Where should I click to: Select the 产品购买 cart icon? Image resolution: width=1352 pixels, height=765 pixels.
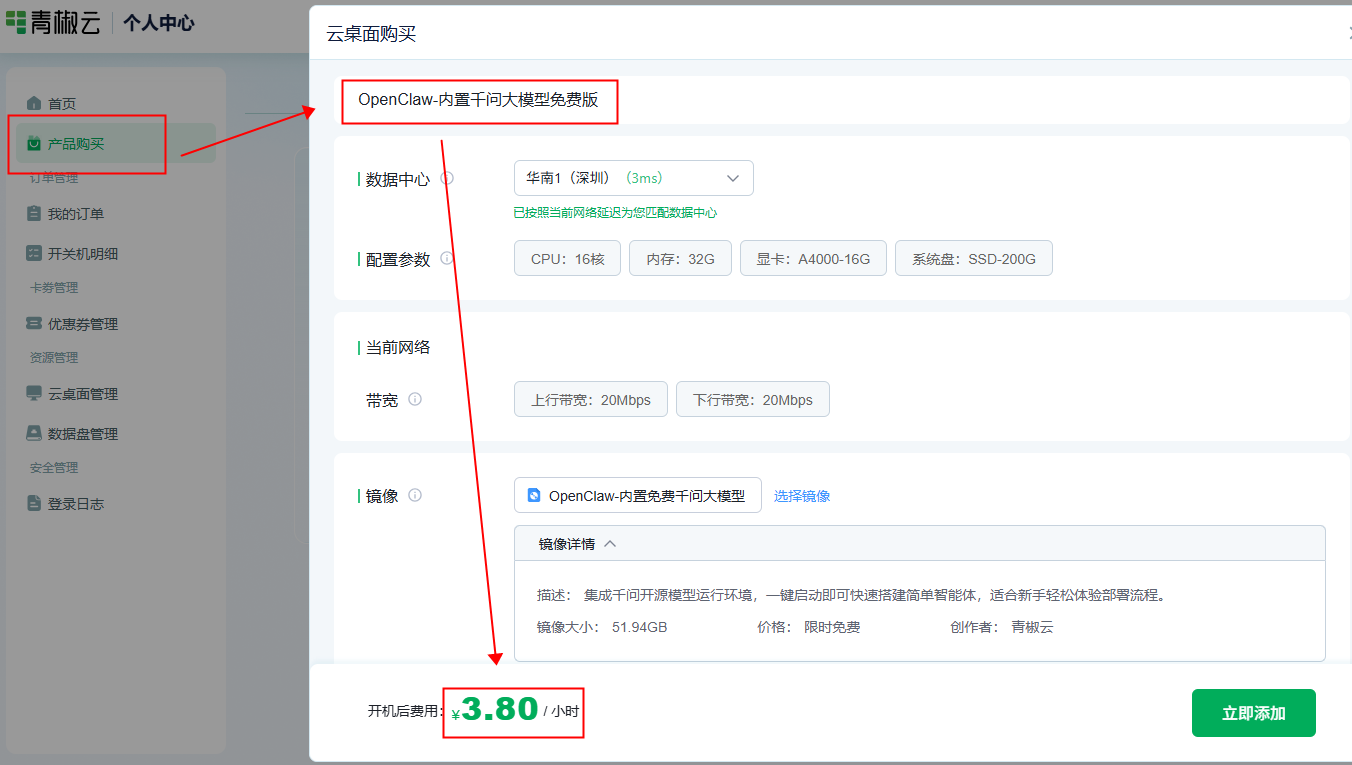pos(33,143)
